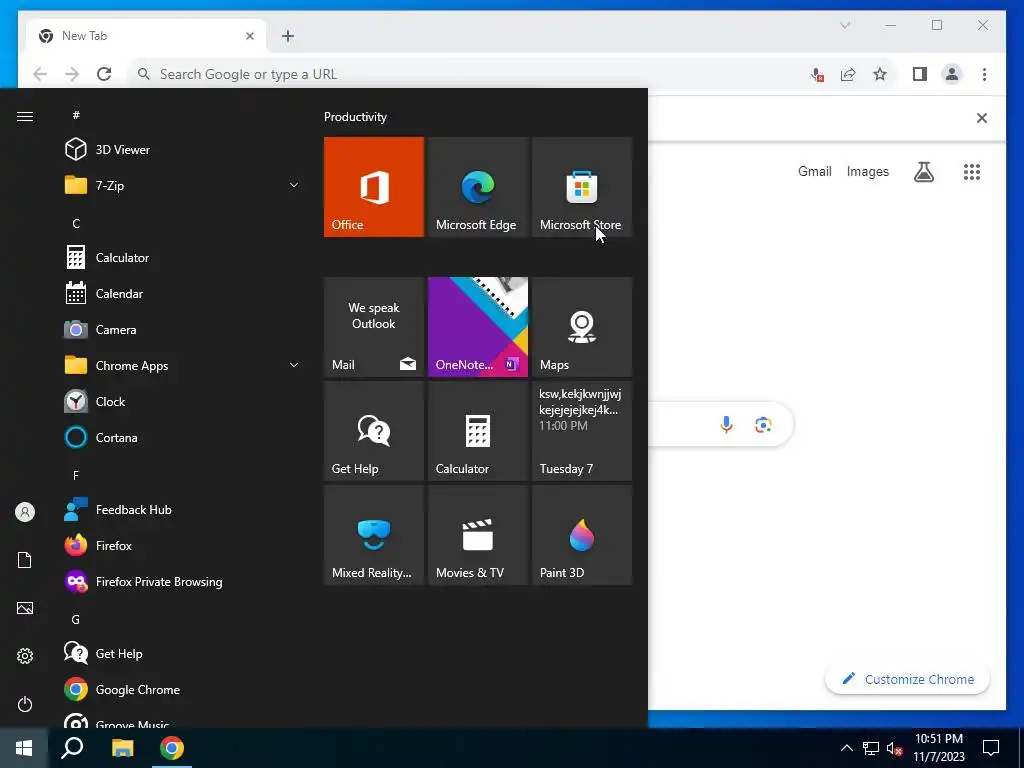
Task: Expand the Chrome Apps folder chevron
Action: (294, 366)
